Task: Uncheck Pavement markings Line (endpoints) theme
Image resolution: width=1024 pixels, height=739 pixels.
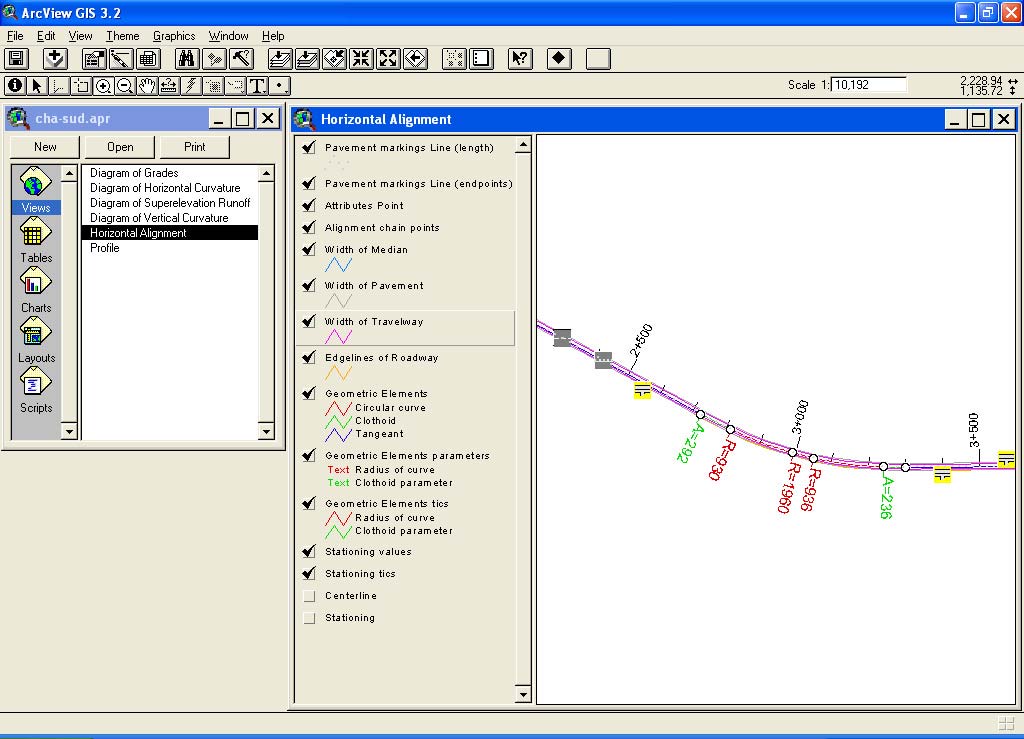Action: click(x=310, y=183)
